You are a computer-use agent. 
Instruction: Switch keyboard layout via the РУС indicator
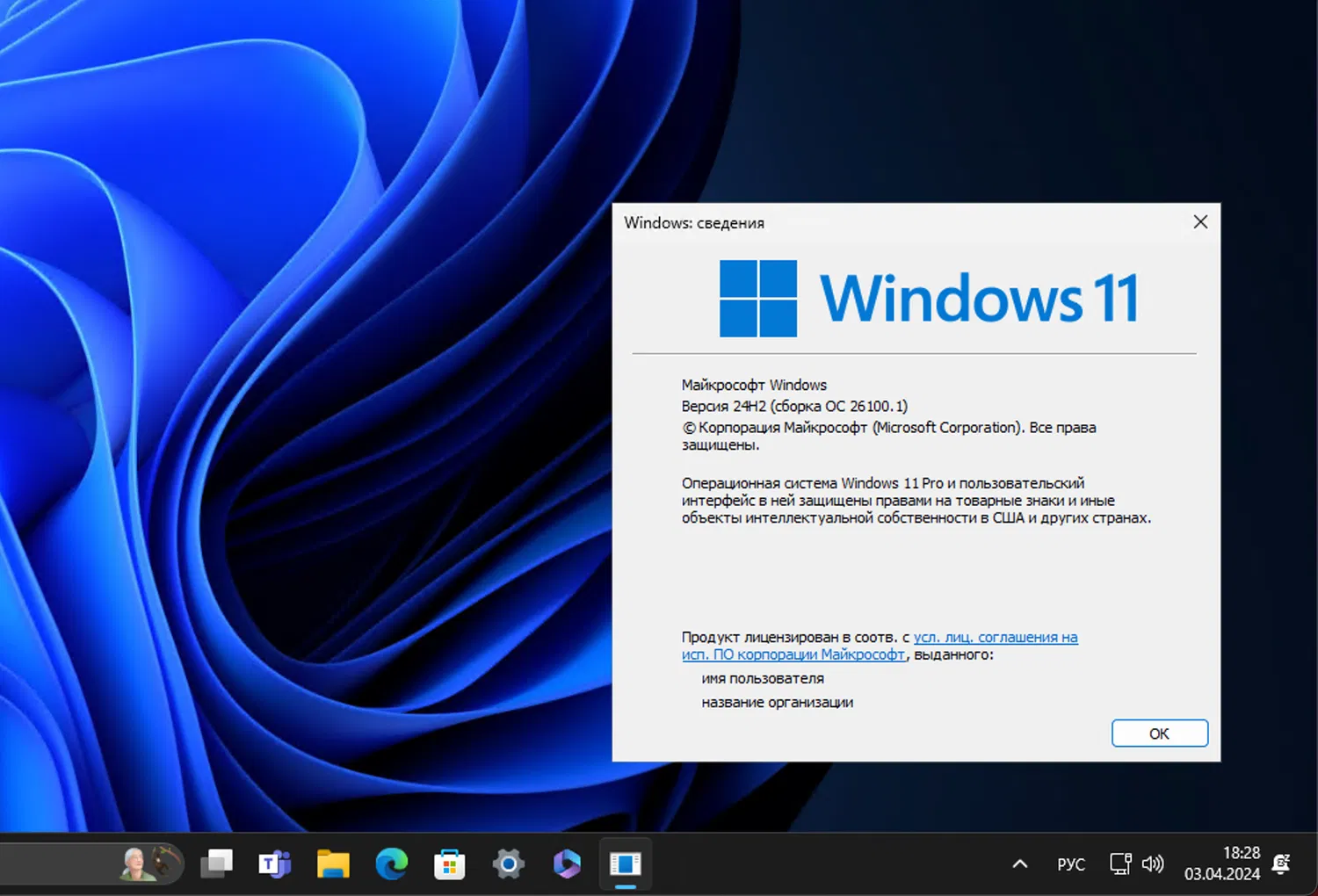[1070, 863]
